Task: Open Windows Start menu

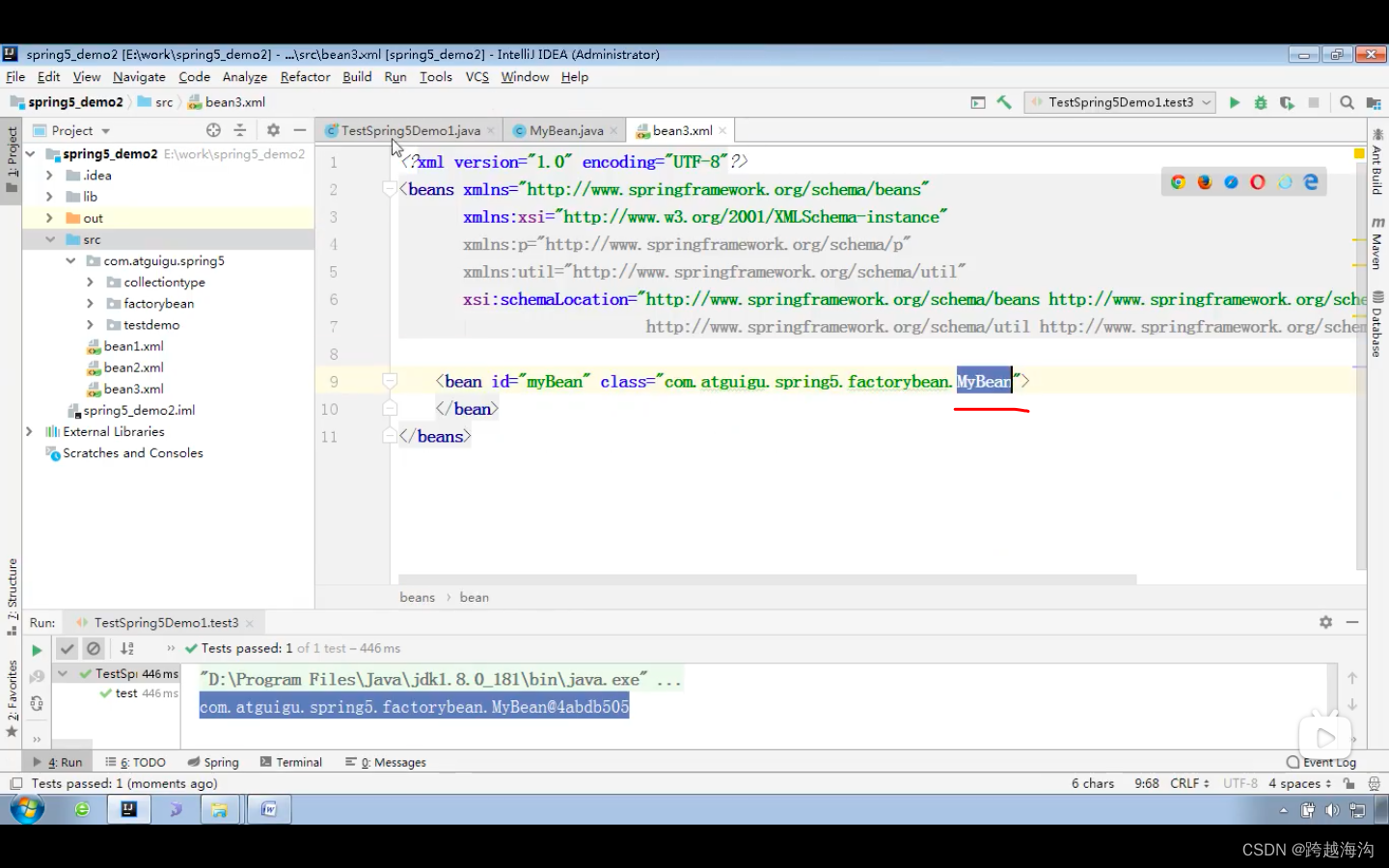Action: tap(27, 809)
